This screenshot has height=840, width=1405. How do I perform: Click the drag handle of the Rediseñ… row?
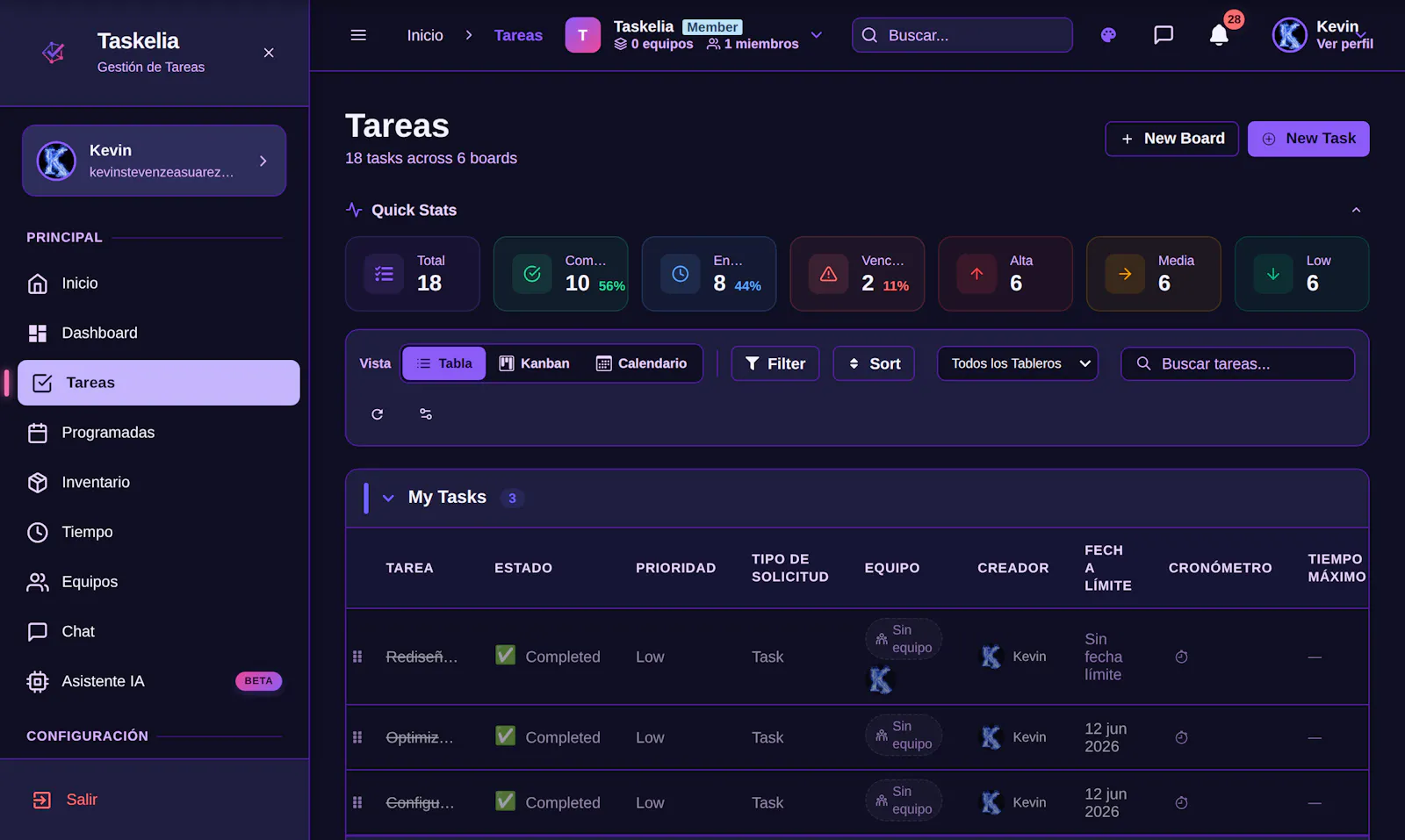357,657
